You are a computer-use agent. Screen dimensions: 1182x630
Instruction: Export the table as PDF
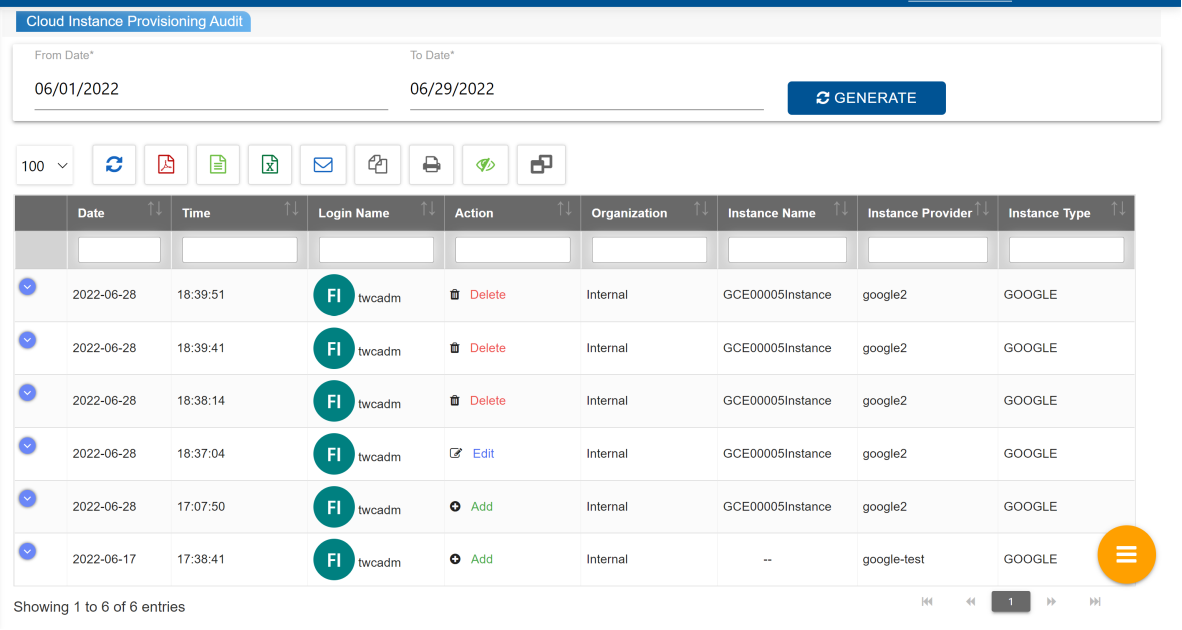[x=166, y=165]
